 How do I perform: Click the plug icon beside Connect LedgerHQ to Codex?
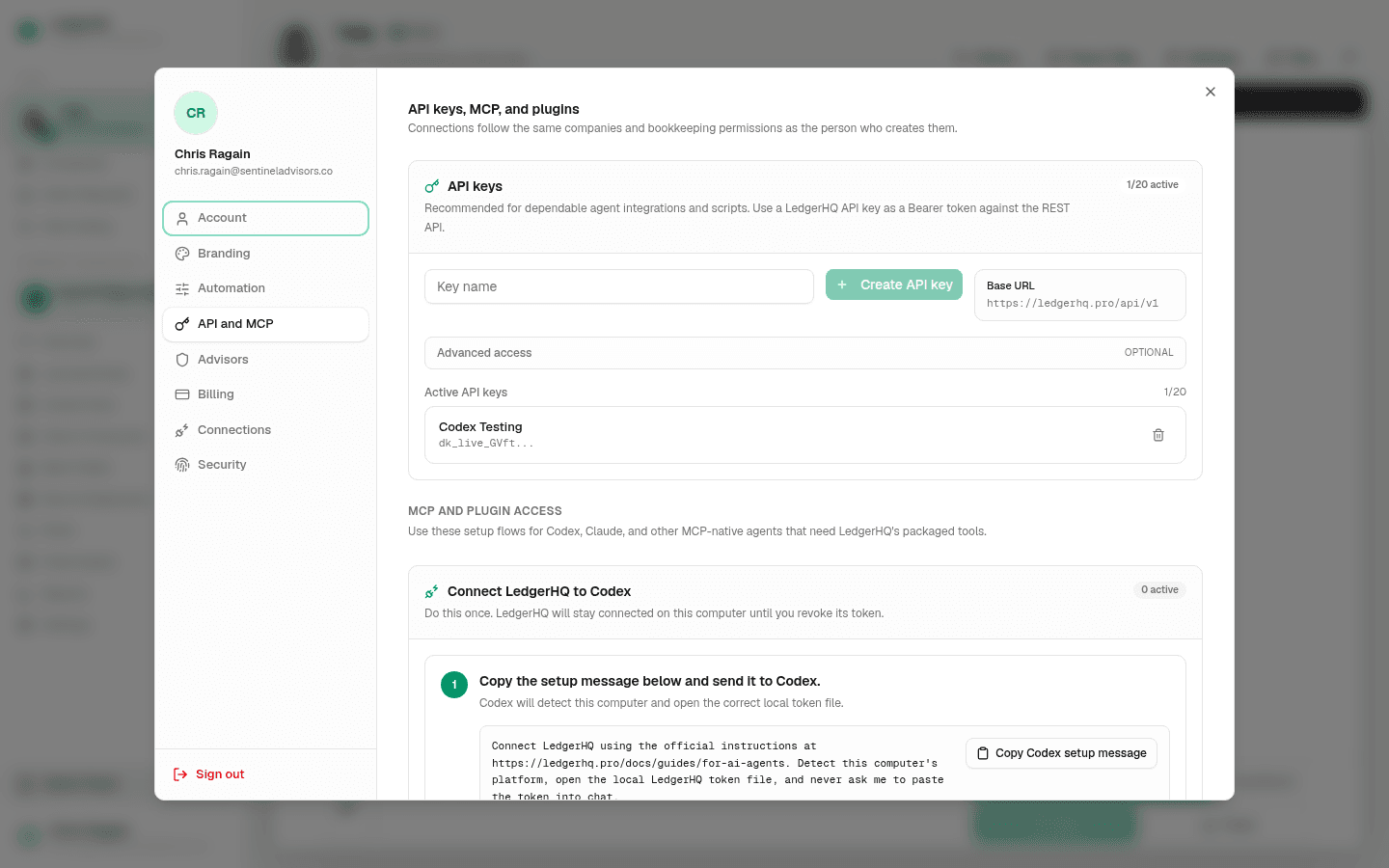tap(432, 592)
